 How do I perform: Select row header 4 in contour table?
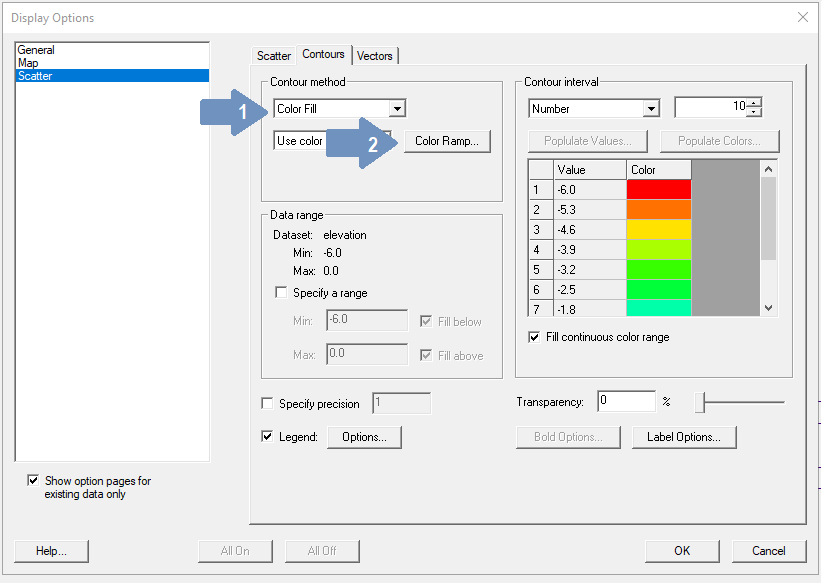pos(541,250)
